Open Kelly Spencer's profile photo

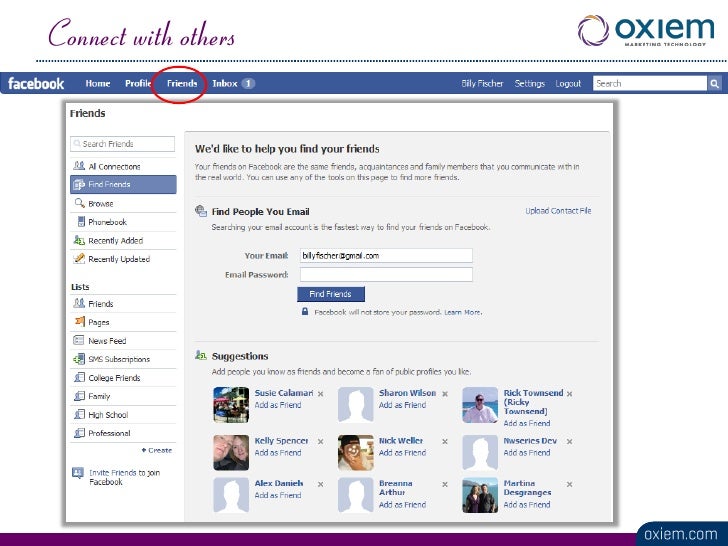pos(231,453)
